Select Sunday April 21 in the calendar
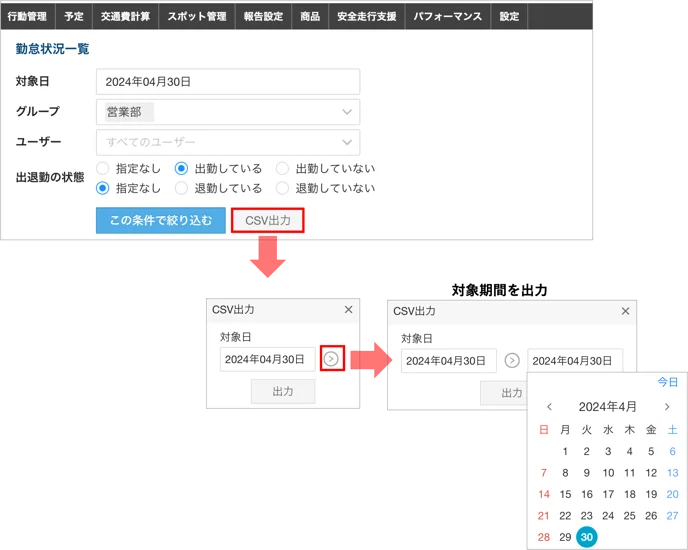This screenshot has height=550, width=688. (544, 516)
